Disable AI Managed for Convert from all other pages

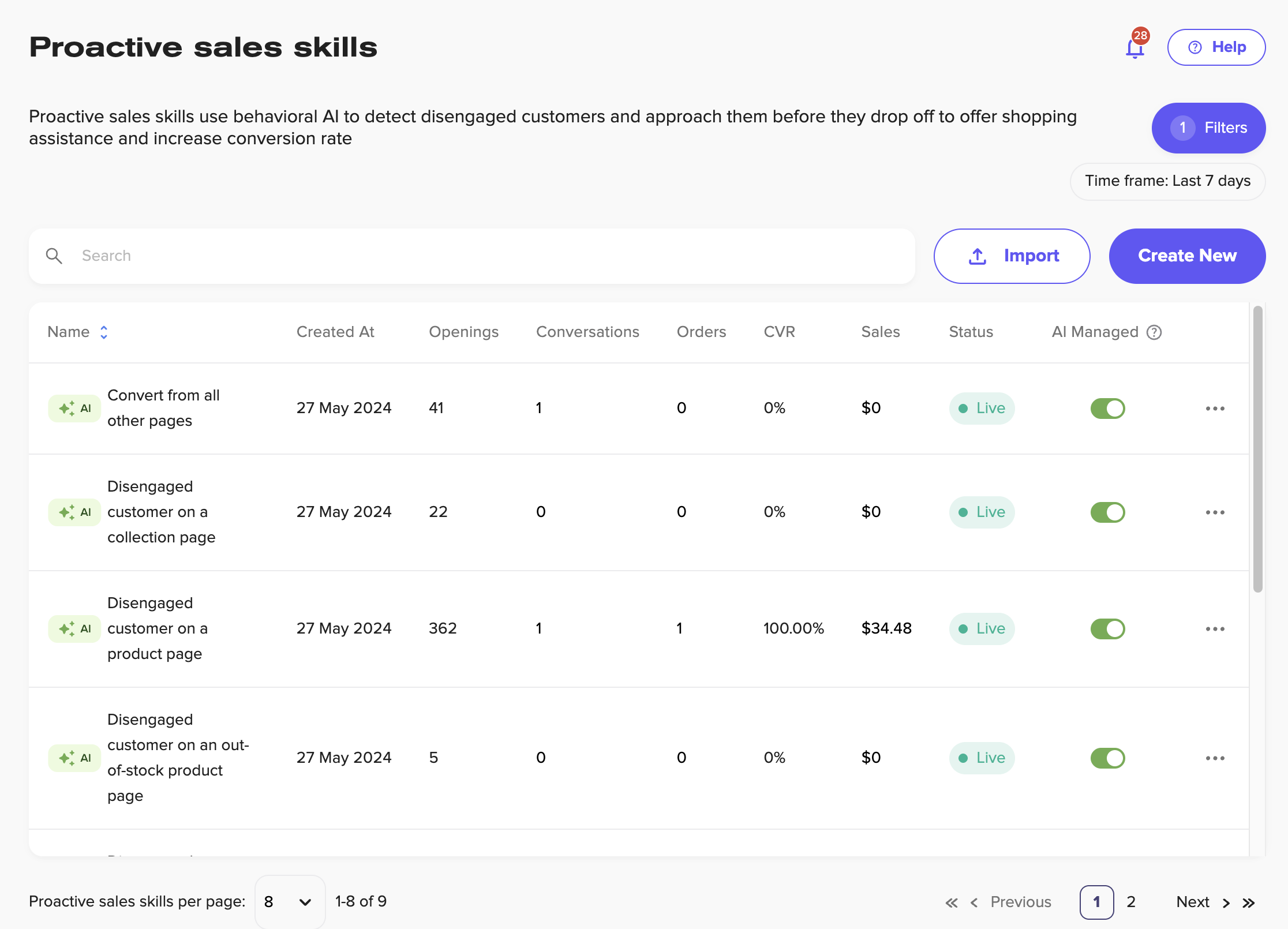[x=1107, y=409]
